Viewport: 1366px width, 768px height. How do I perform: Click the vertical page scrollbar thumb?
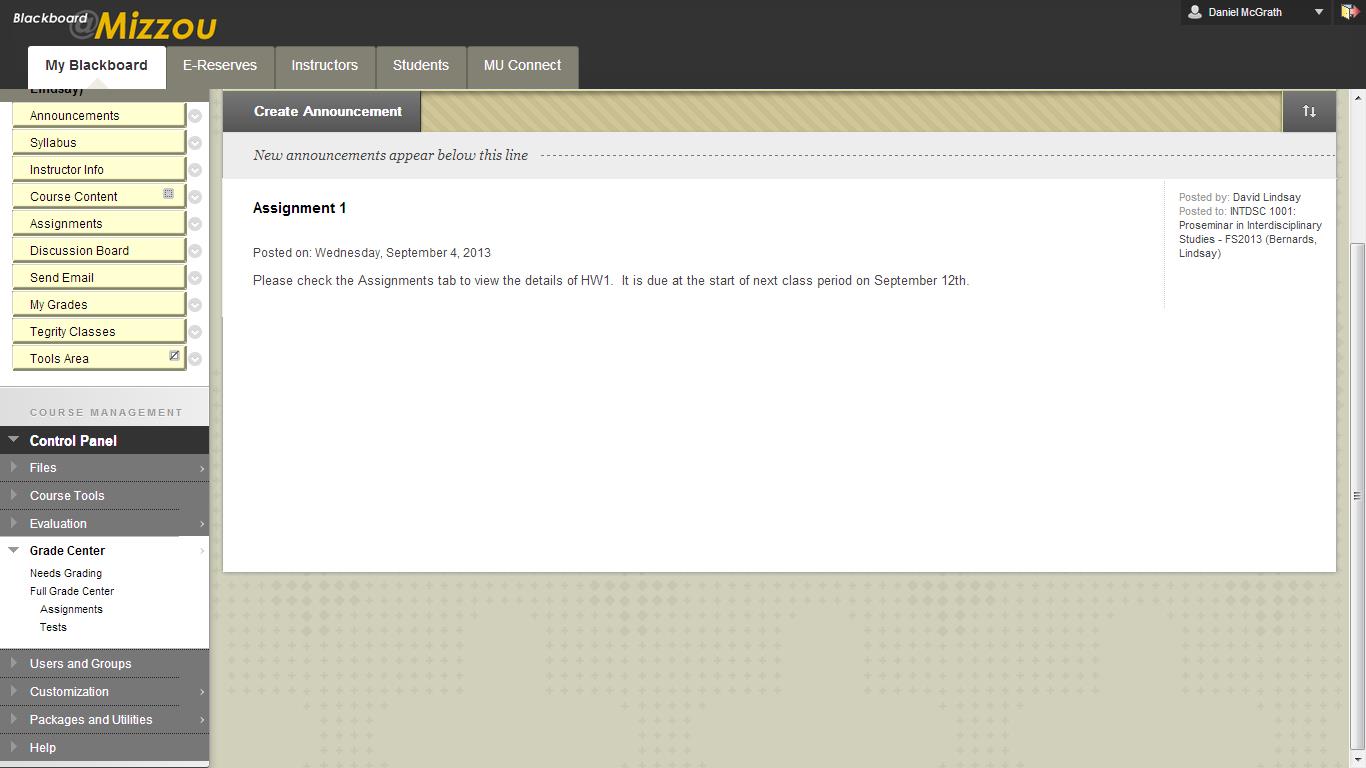point(1357,495)
